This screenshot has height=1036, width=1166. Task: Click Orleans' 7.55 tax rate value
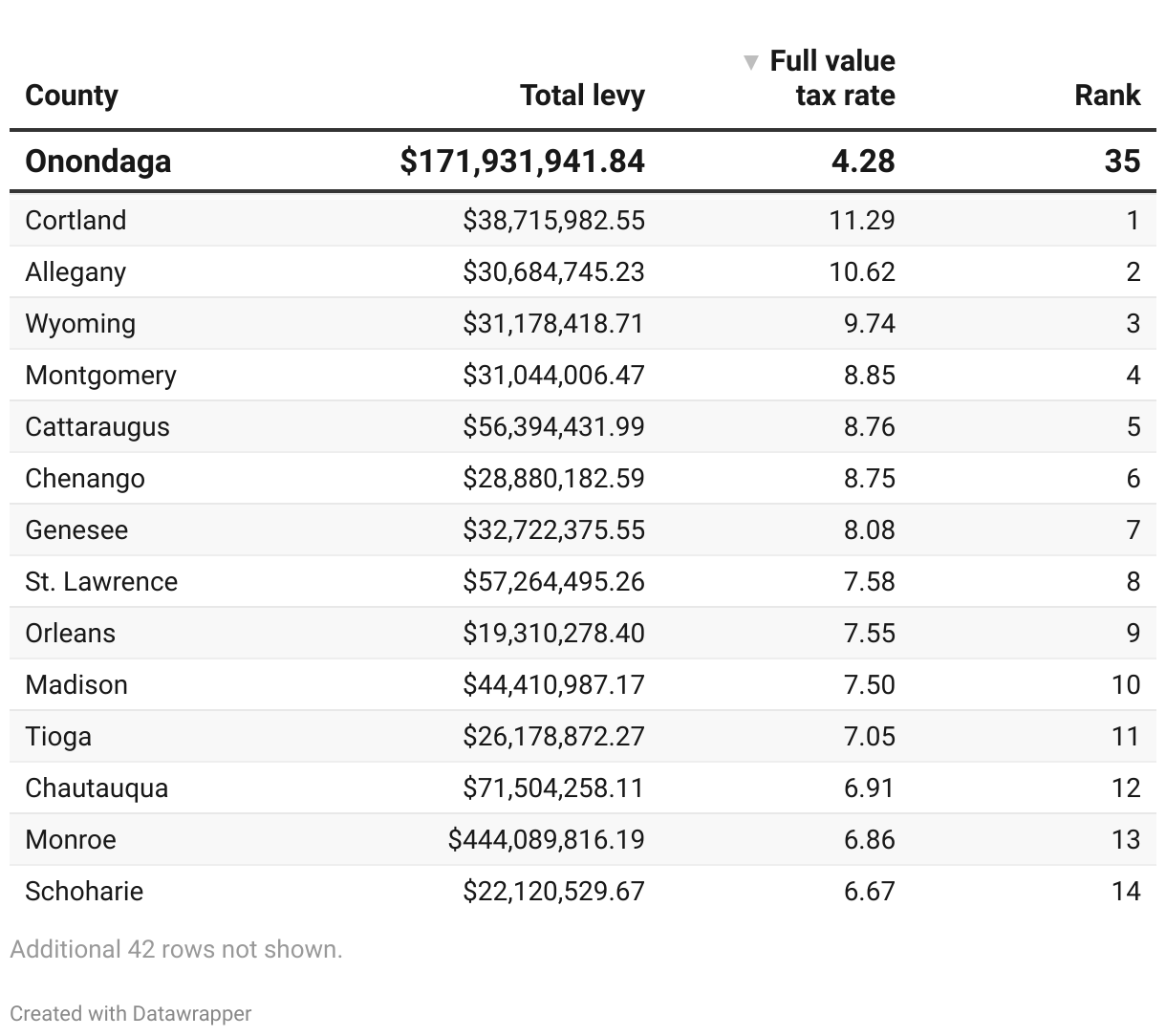(869, 633)
